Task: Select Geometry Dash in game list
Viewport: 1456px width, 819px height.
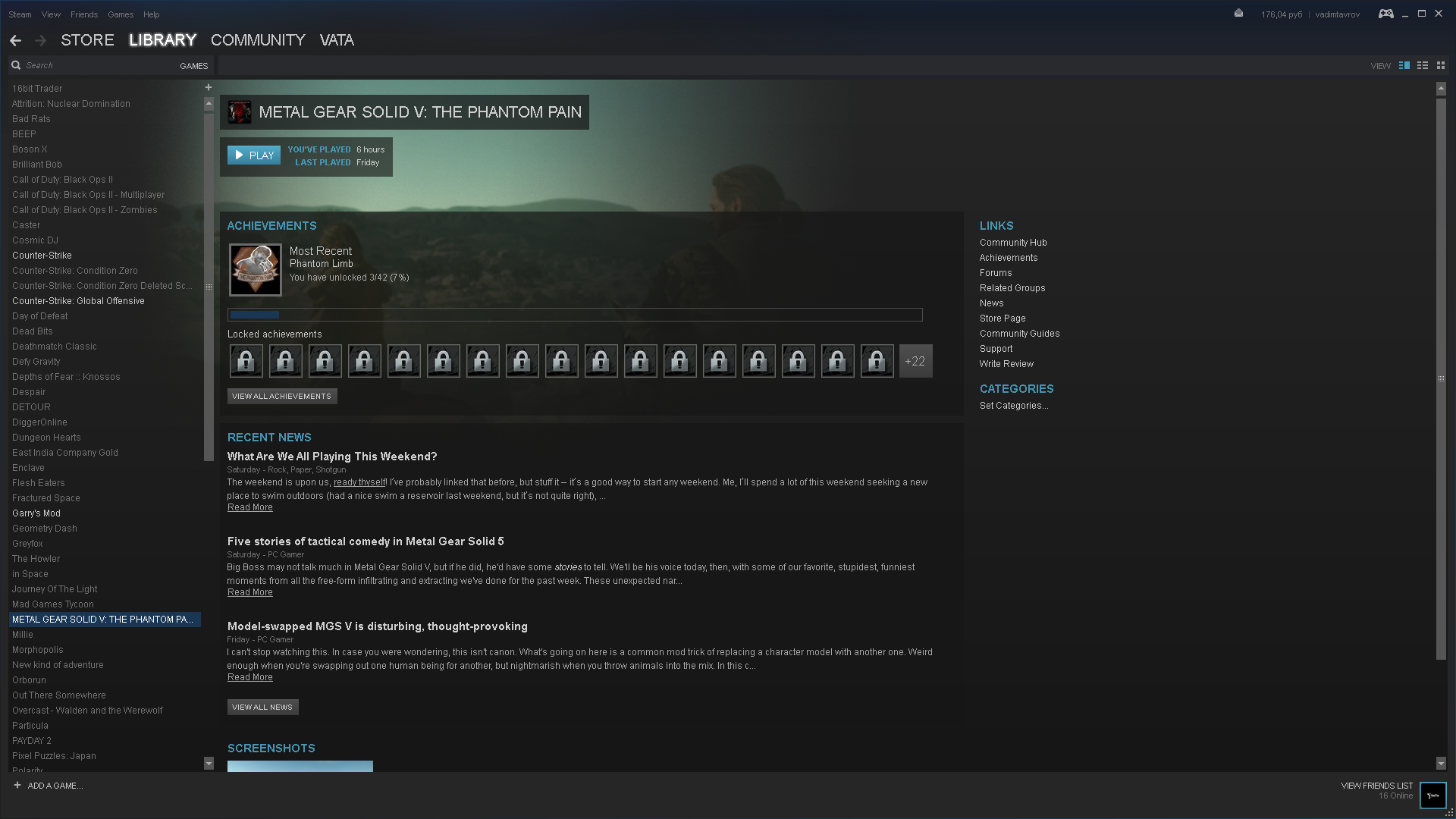Action: [45, 529]
